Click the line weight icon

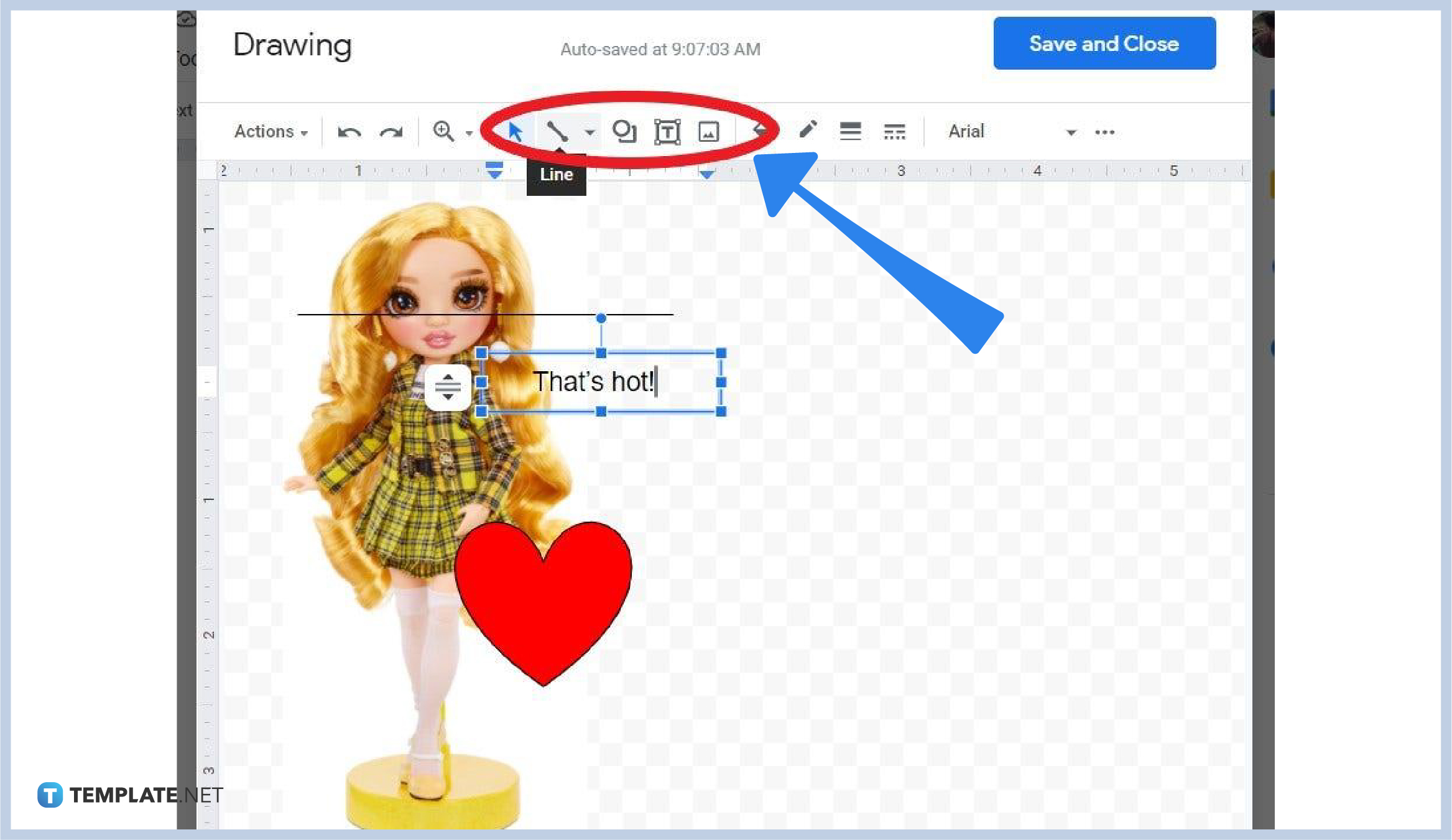[851, 131]
